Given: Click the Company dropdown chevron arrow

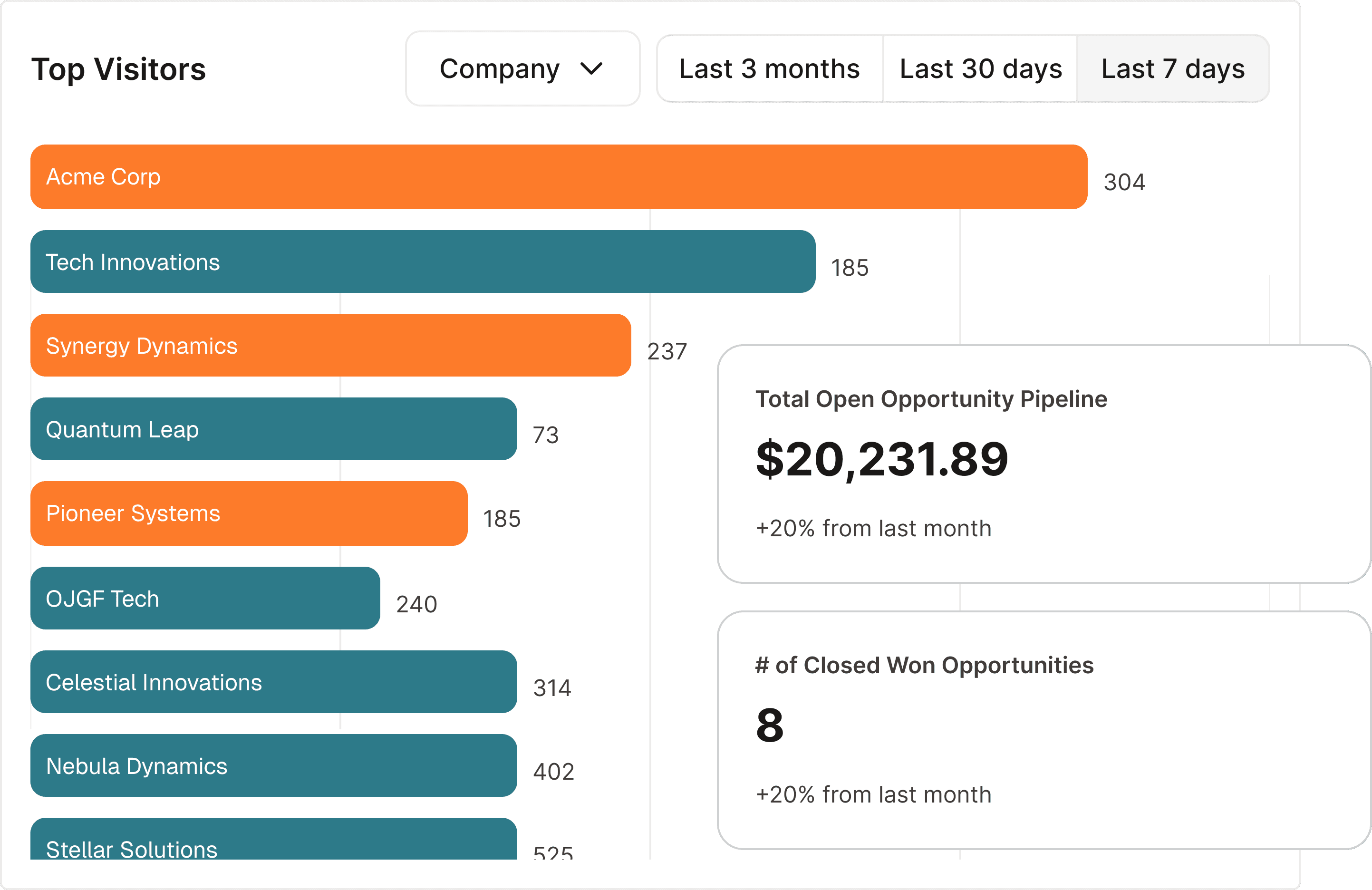Looking at the screenshot, I should click(591, 69).
